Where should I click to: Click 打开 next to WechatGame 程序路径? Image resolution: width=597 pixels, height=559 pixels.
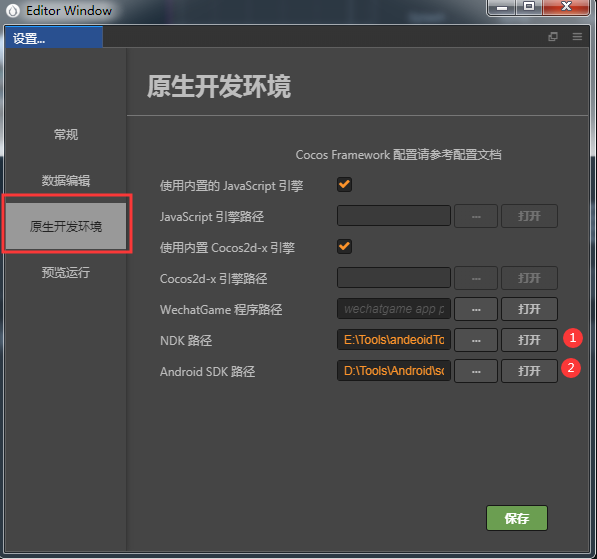[529, 309]
